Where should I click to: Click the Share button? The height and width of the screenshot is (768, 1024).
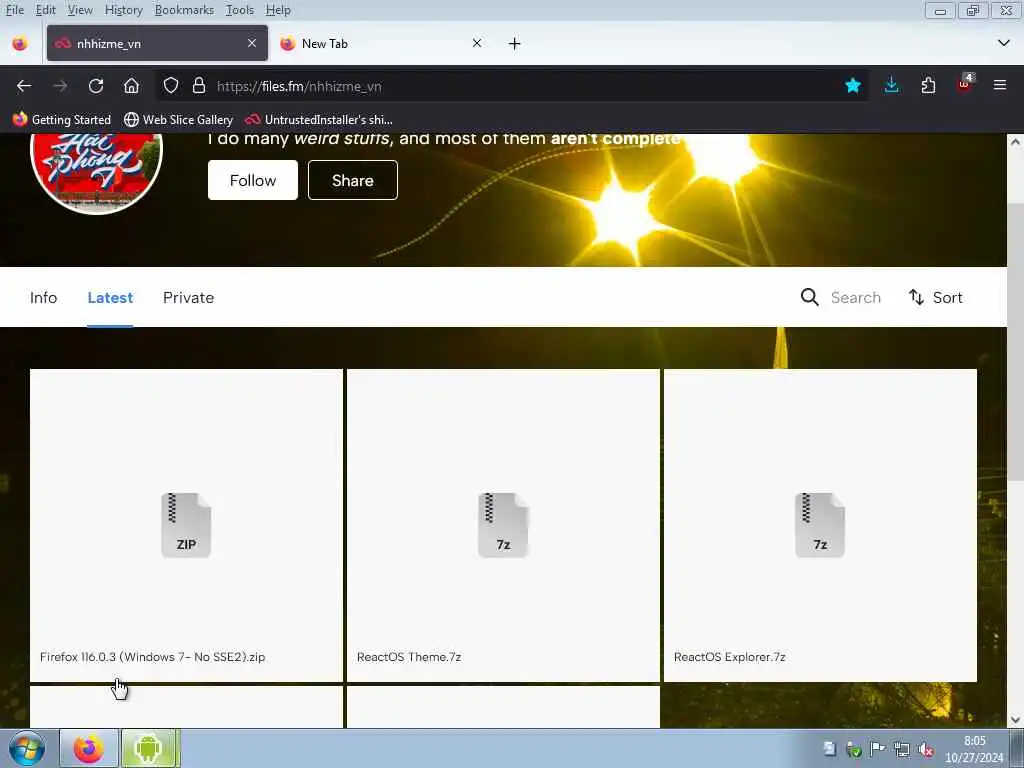[353, 180]
